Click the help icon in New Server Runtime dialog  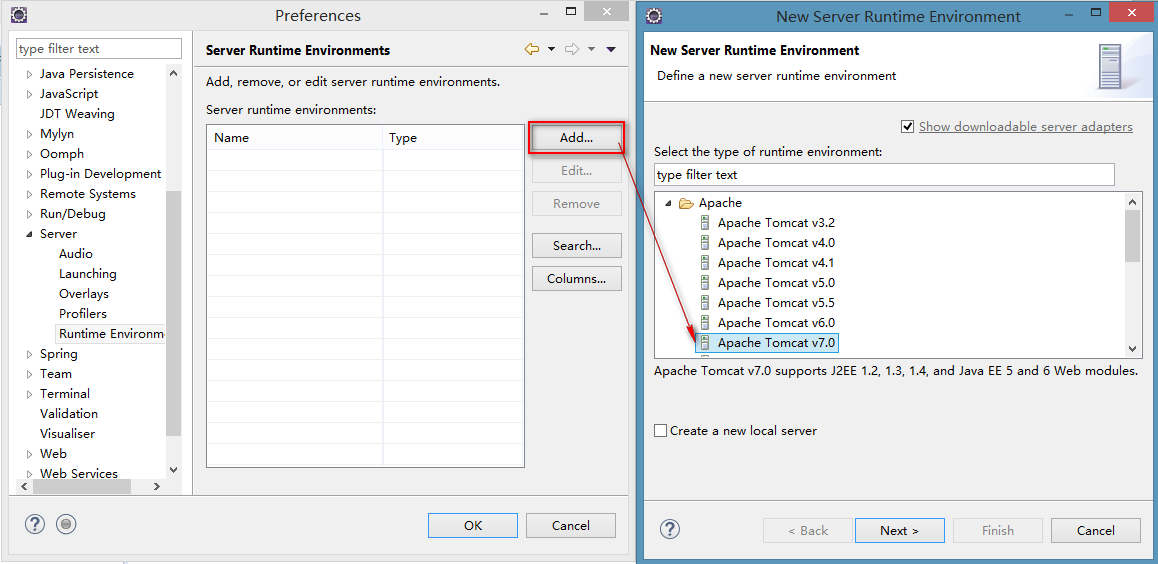[669, 529]
